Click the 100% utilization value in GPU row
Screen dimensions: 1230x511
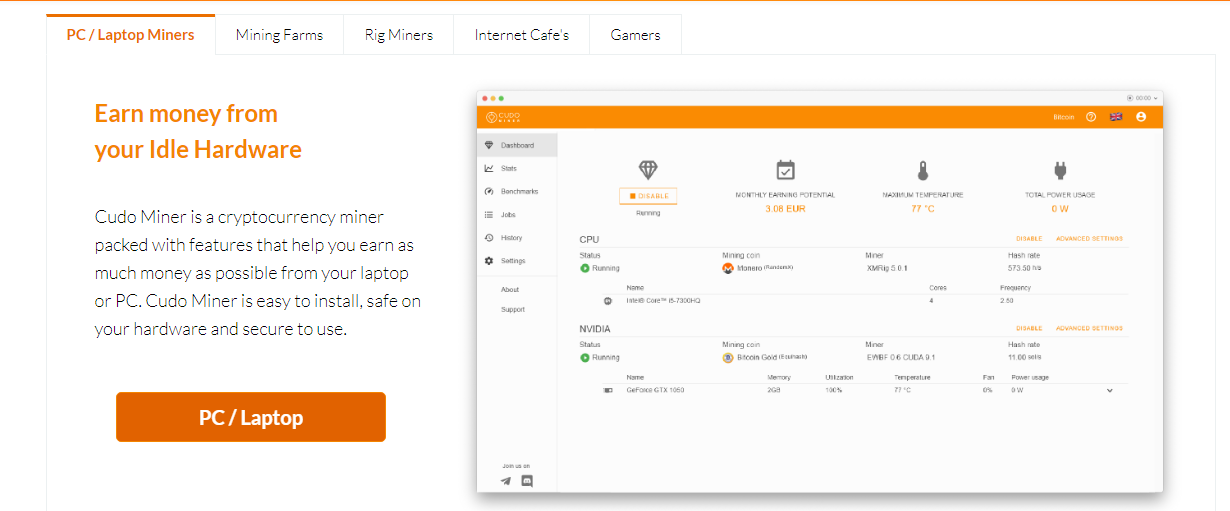tap(833, 390)
